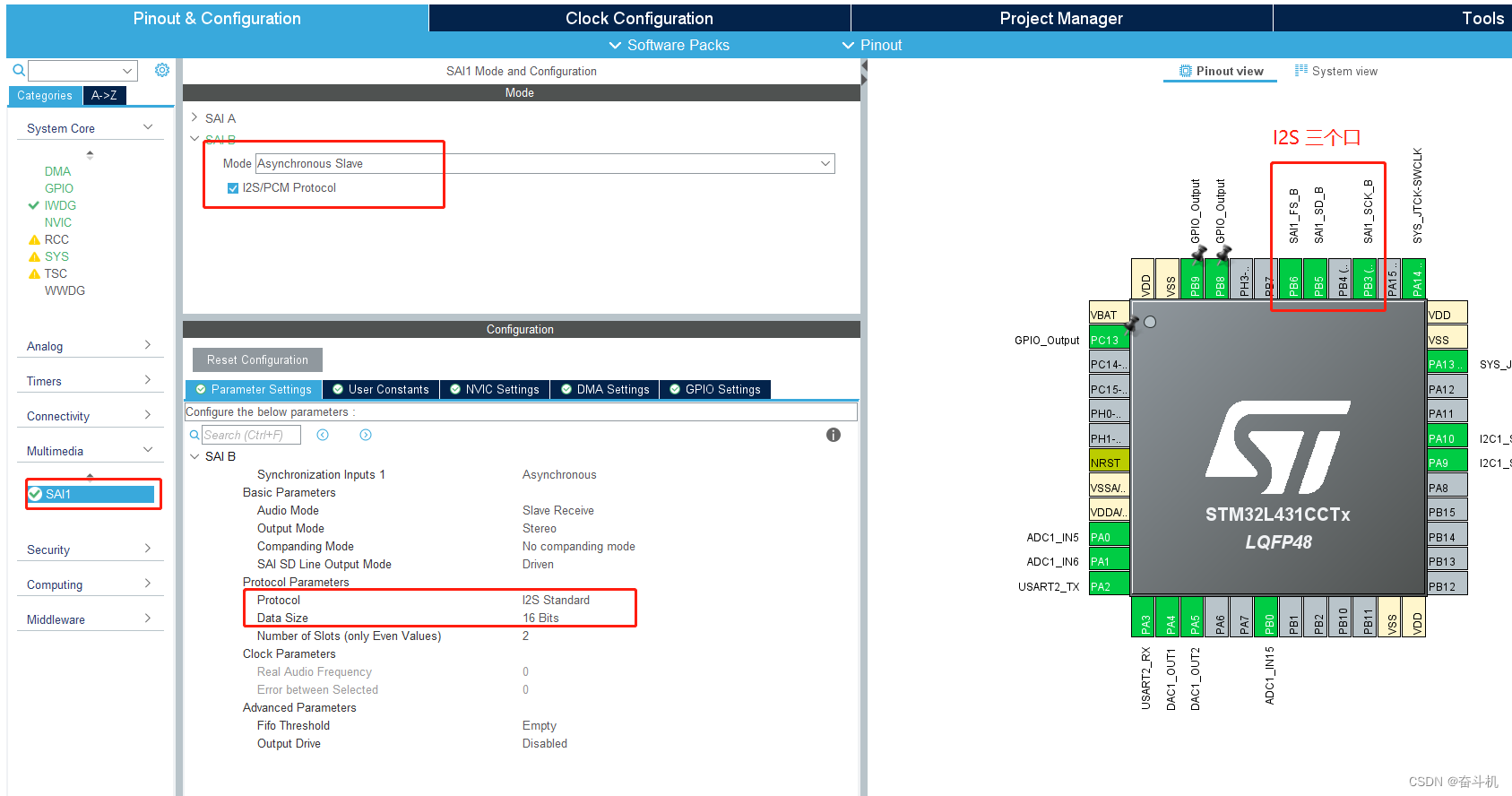Image resolution: width=1512 pixels, height=796 pixels.
Task: Select GPIO in System Core list
Action: coord(59,188)
